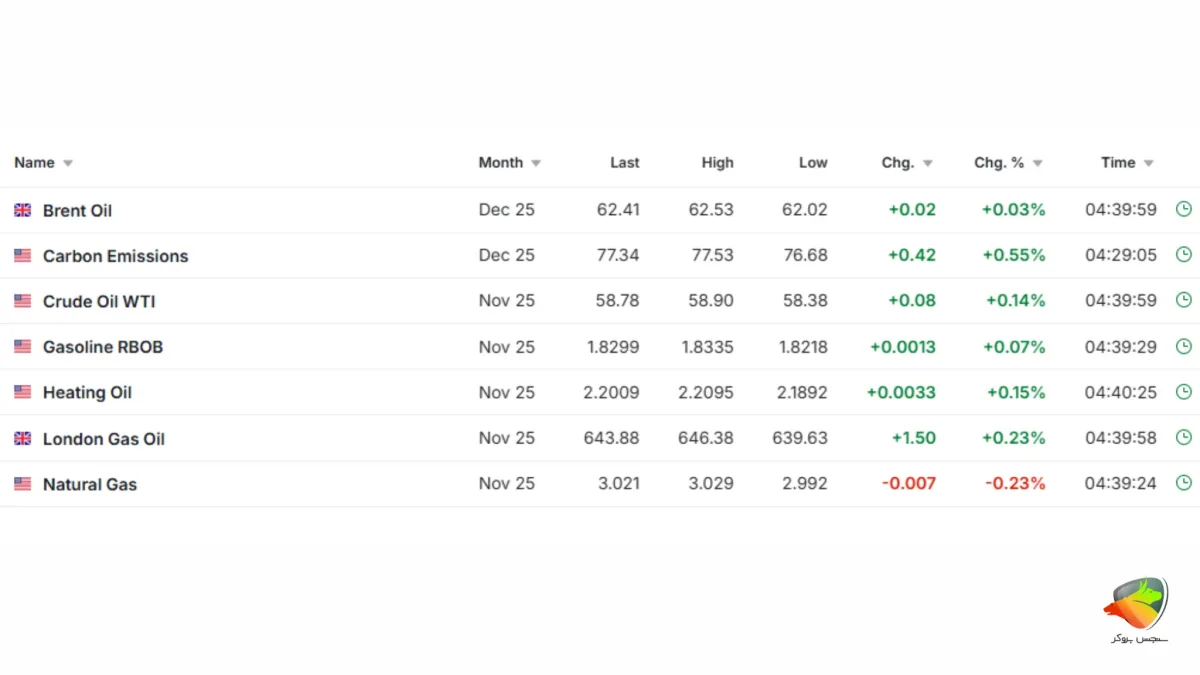The height and width of the screenshot is (675, 1200).
Task: Click Carbon Emissions change +0.42
Action: click(912, 255)
